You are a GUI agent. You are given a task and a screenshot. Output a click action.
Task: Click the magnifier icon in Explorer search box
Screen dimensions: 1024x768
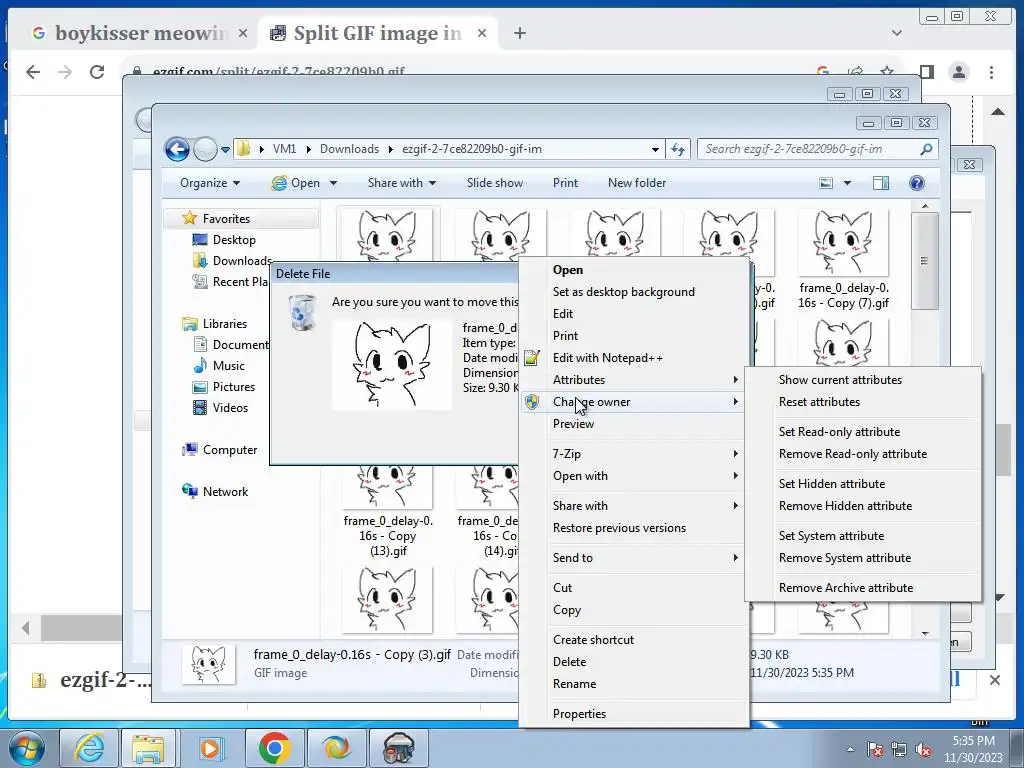tap(926, 149)
